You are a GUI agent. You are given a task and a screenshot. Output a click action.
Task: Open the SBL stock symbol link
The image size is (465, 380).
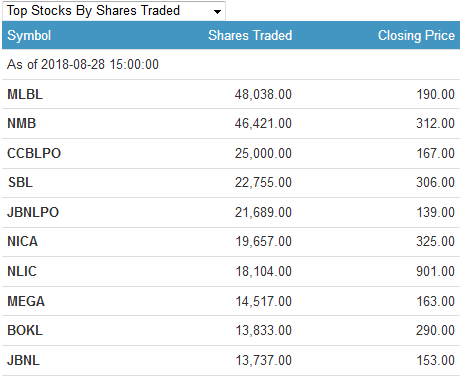tap(20, 182)
